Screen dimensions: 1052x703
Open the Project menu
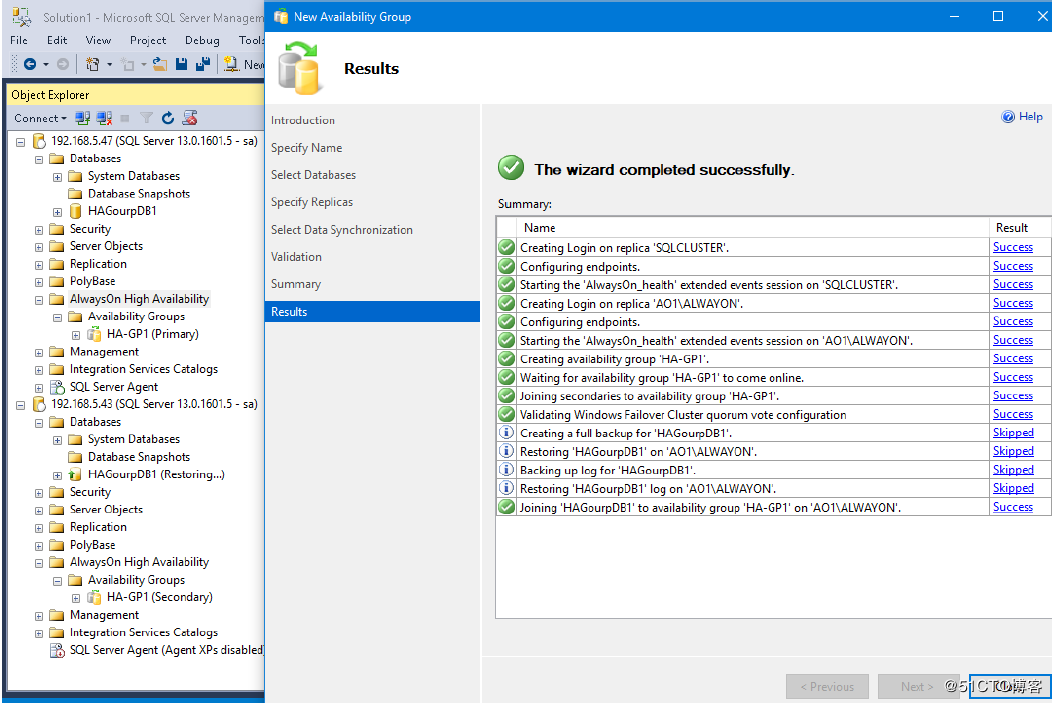pos(148,40)
